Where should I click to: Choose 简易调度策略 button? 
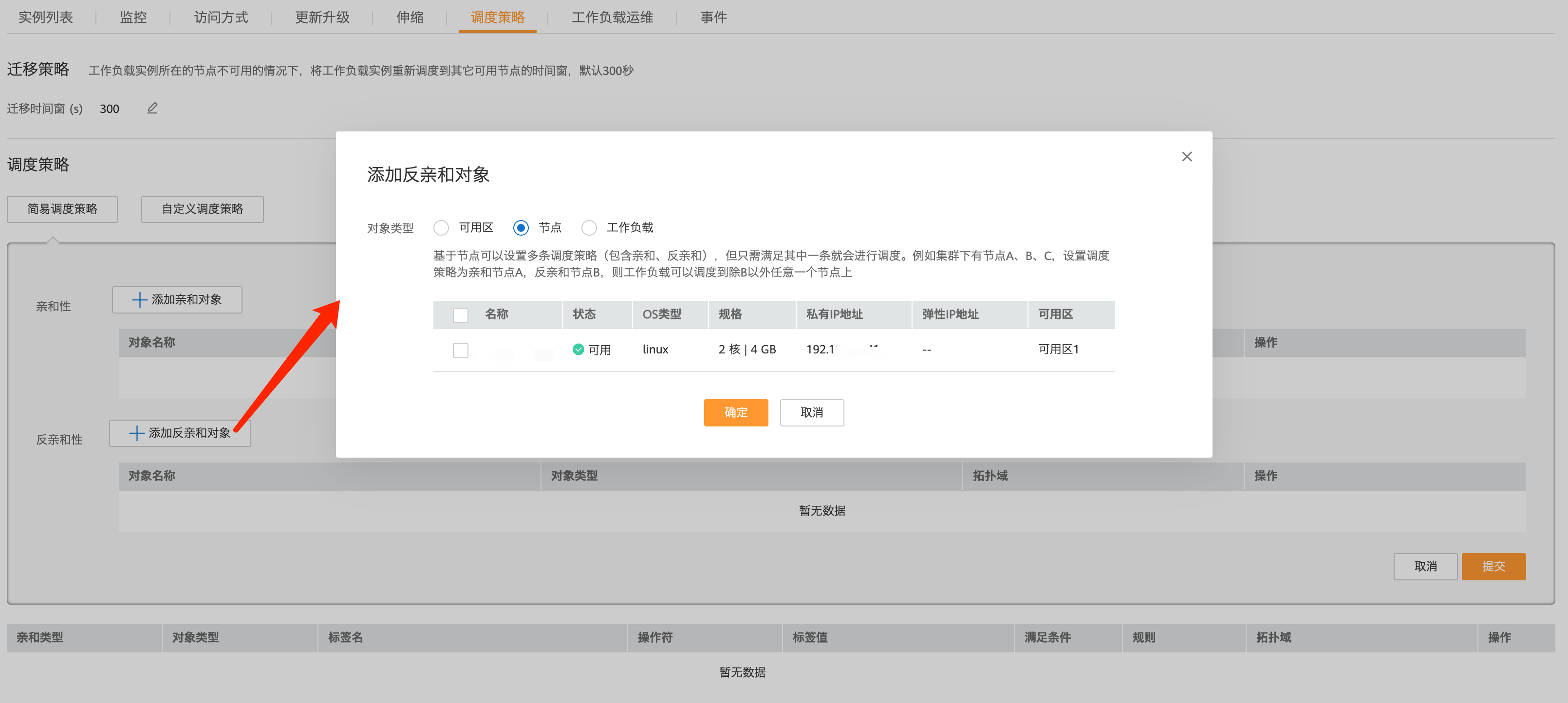[x=62, y=209]
